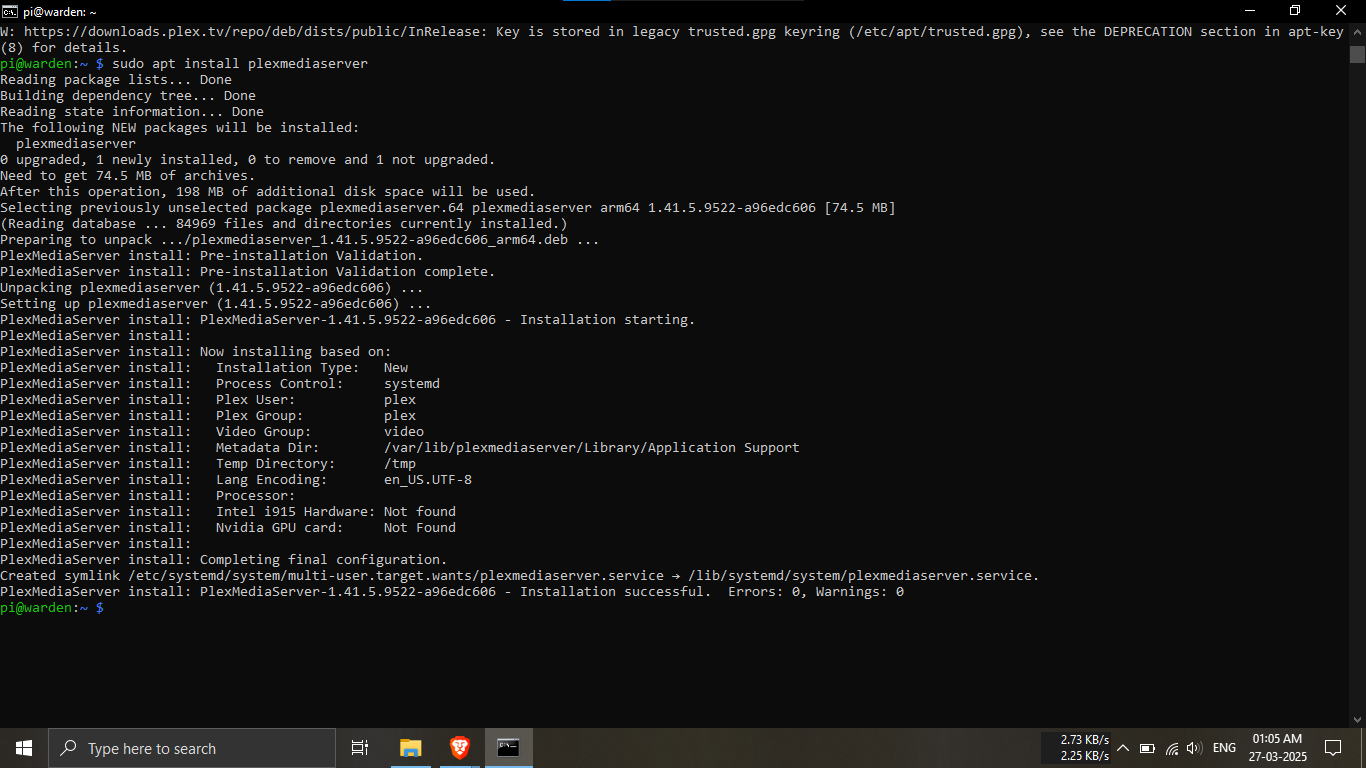1366x768 pixels.
Task: Click the Type here to search field
Action: [x=190, y=747]
